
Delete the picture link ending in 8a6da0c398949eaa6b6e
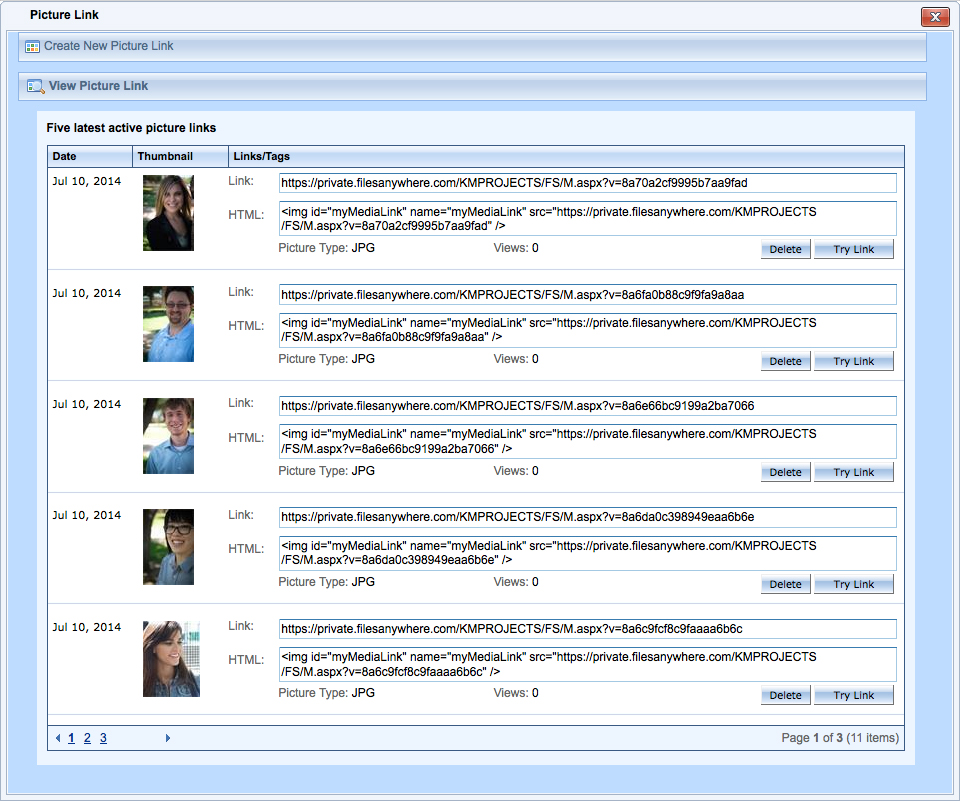[x=786, y=584]
